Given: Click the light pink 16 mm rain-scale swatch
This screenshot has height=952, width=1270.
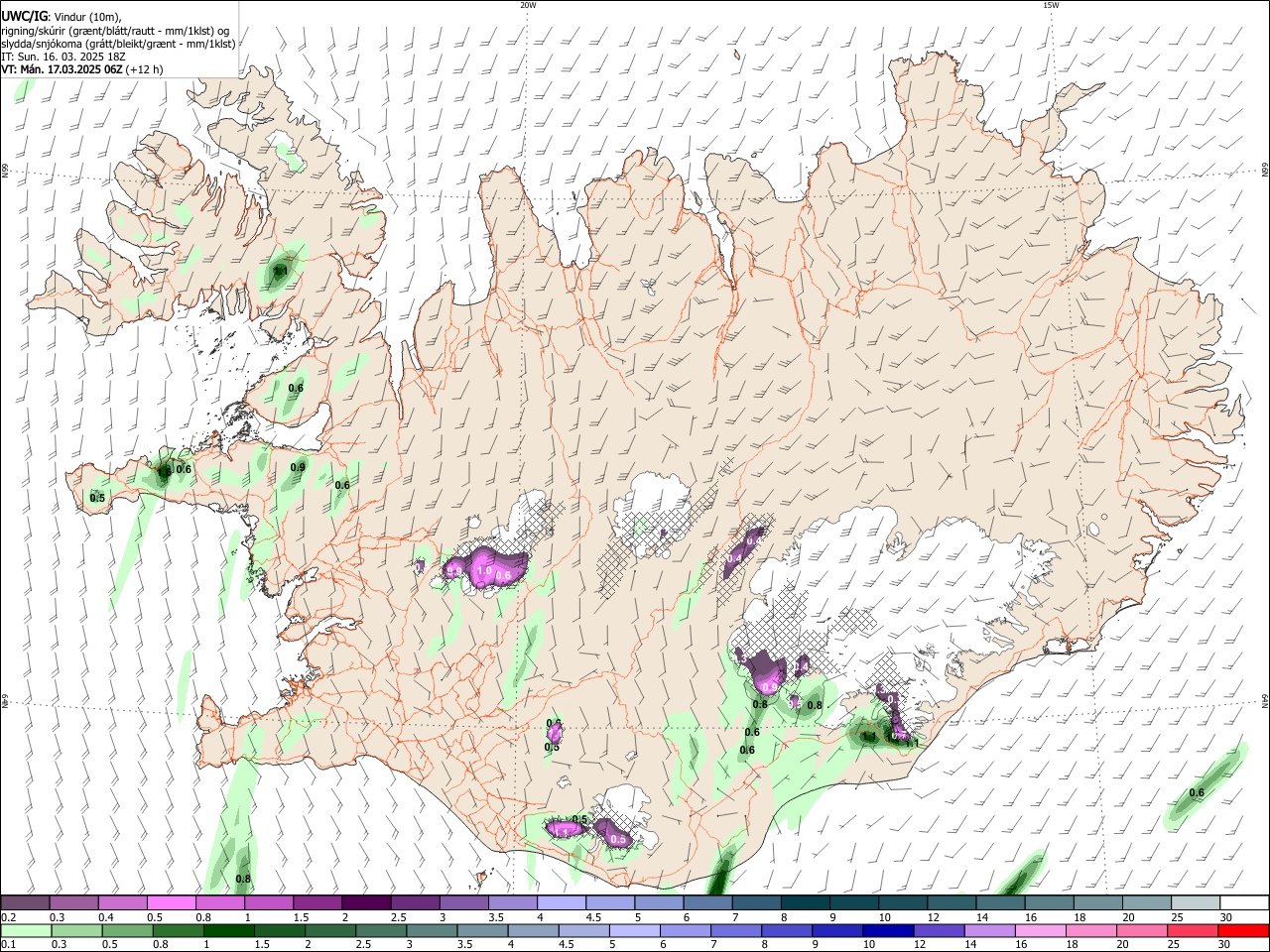Looking at the screenshot, I should tap(1041, 930).
